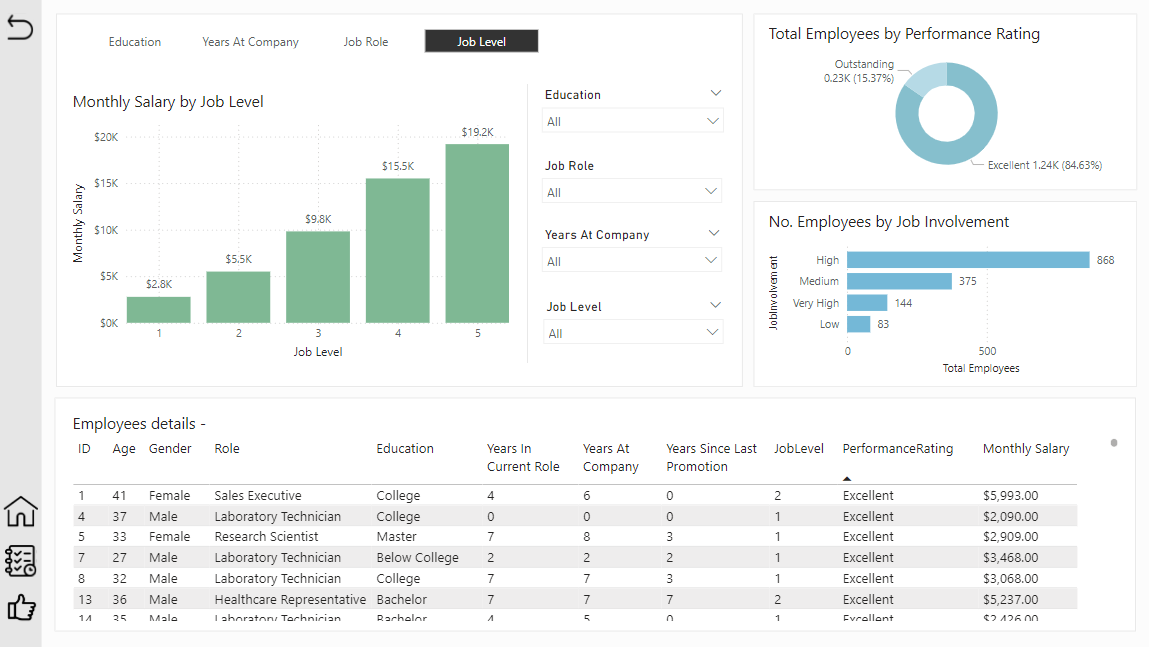Select the Job Level tab
Viewport: 1149px width, 647px height.
pyautogui.click(x=481, y=41)
